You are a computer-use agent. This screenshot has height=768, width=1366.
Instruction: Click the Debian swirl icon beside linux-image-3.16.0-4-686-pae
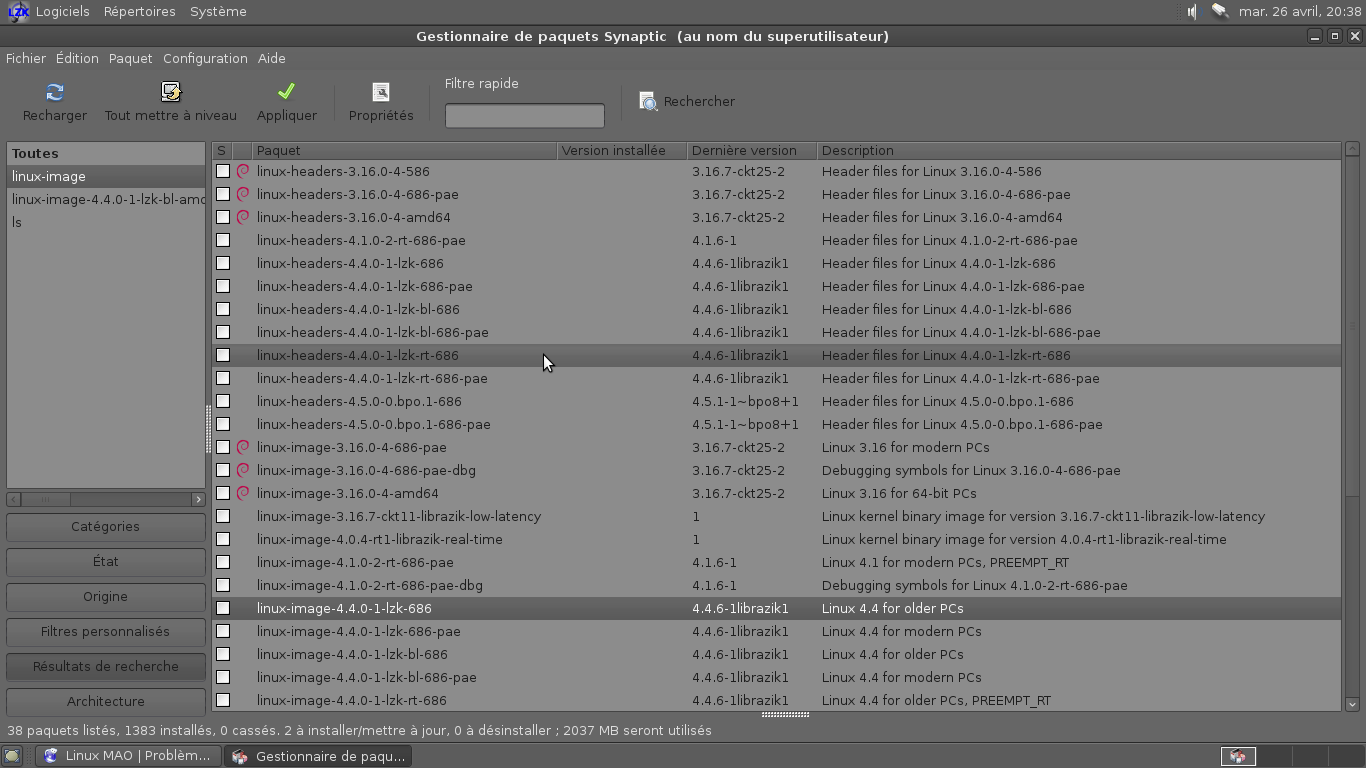tap(243, 447)
